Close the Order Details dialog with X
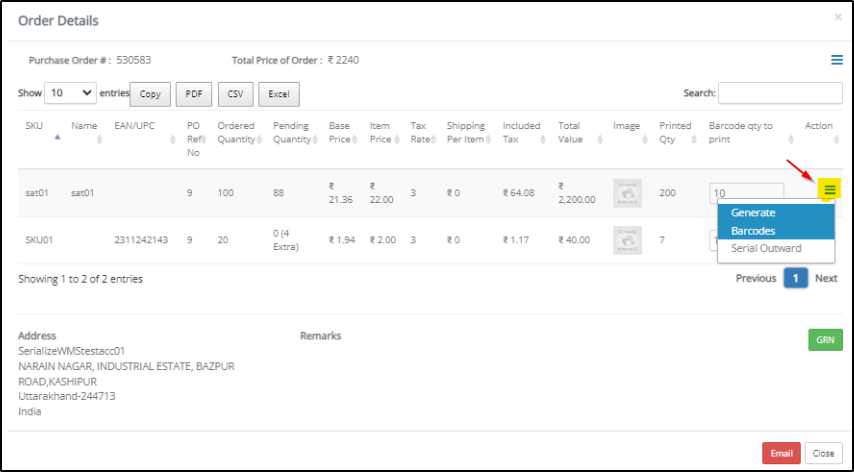The width and height of the screenshot is (854, 472). [837, 17]
